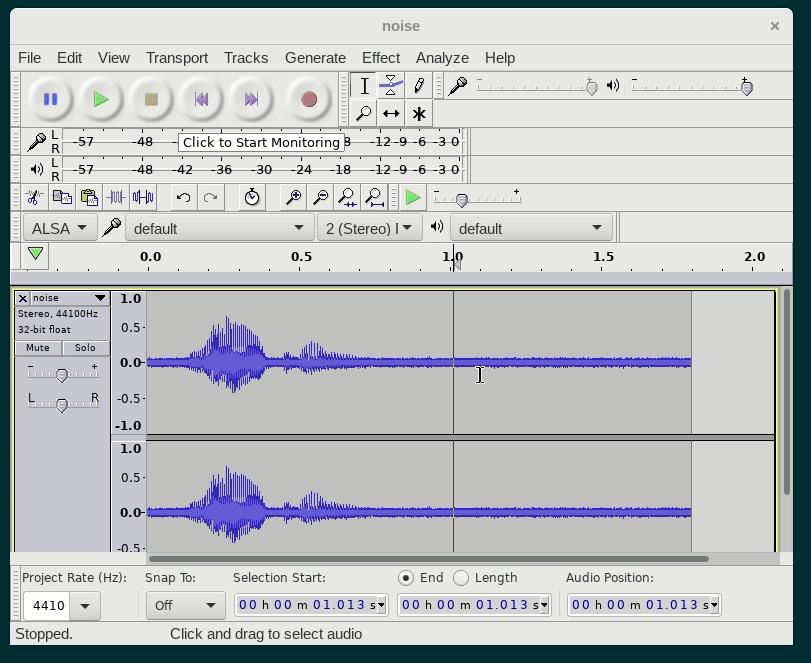Mute the noise track

tap(39, 347)
